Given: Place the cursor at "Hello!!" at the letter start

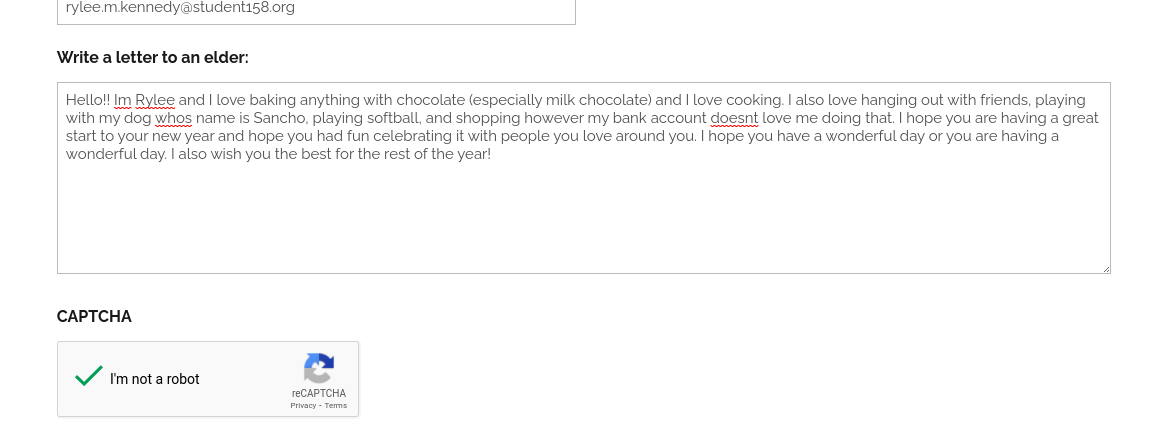Looking at the screenshot, I should 88,100.
